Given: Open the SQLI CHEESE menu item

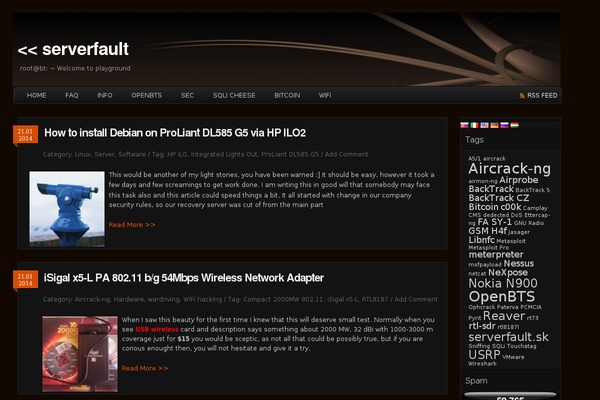Looking at the screenshot, I should coord(234,95).
